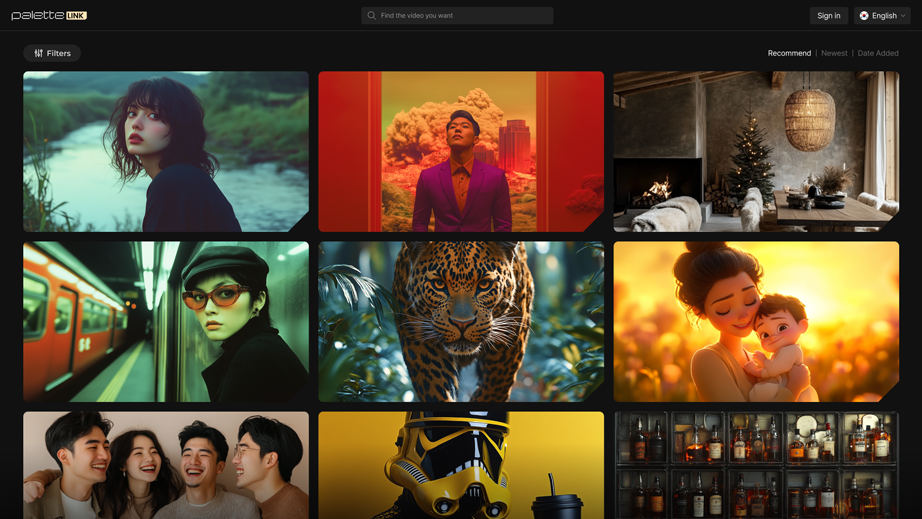Click the sliders icon in Filters
The width and height of the screenshot is (922, 519).
click(39, 53)
